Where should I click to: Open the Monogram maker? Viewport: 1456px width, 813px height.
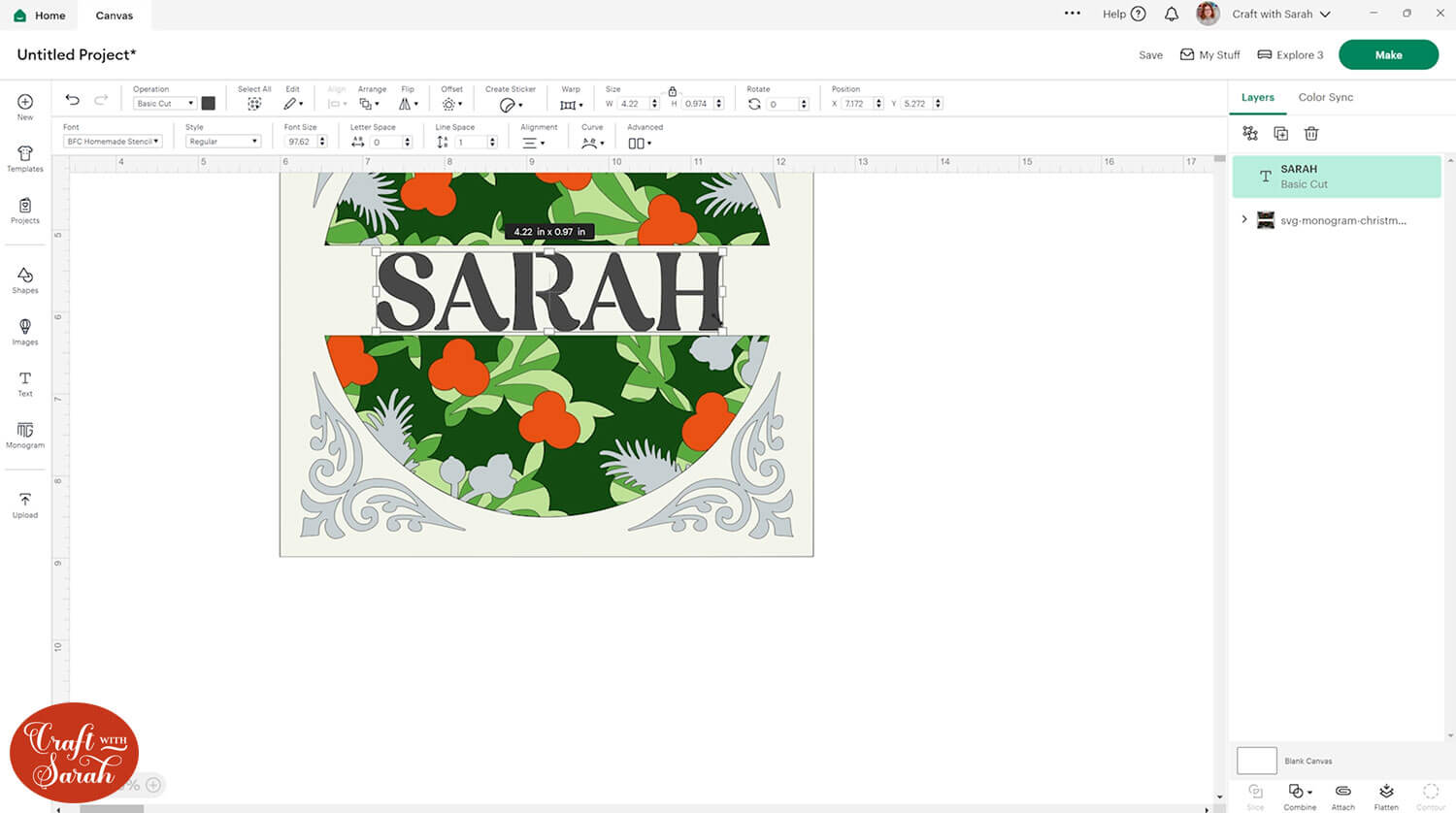25,434
